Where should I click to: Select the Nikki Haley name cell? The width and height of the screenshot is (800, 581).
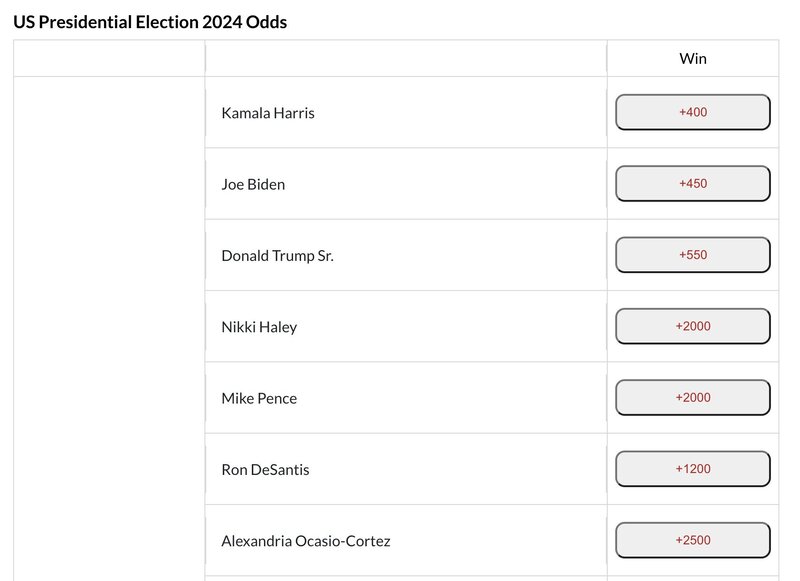(x=406, y=326)
